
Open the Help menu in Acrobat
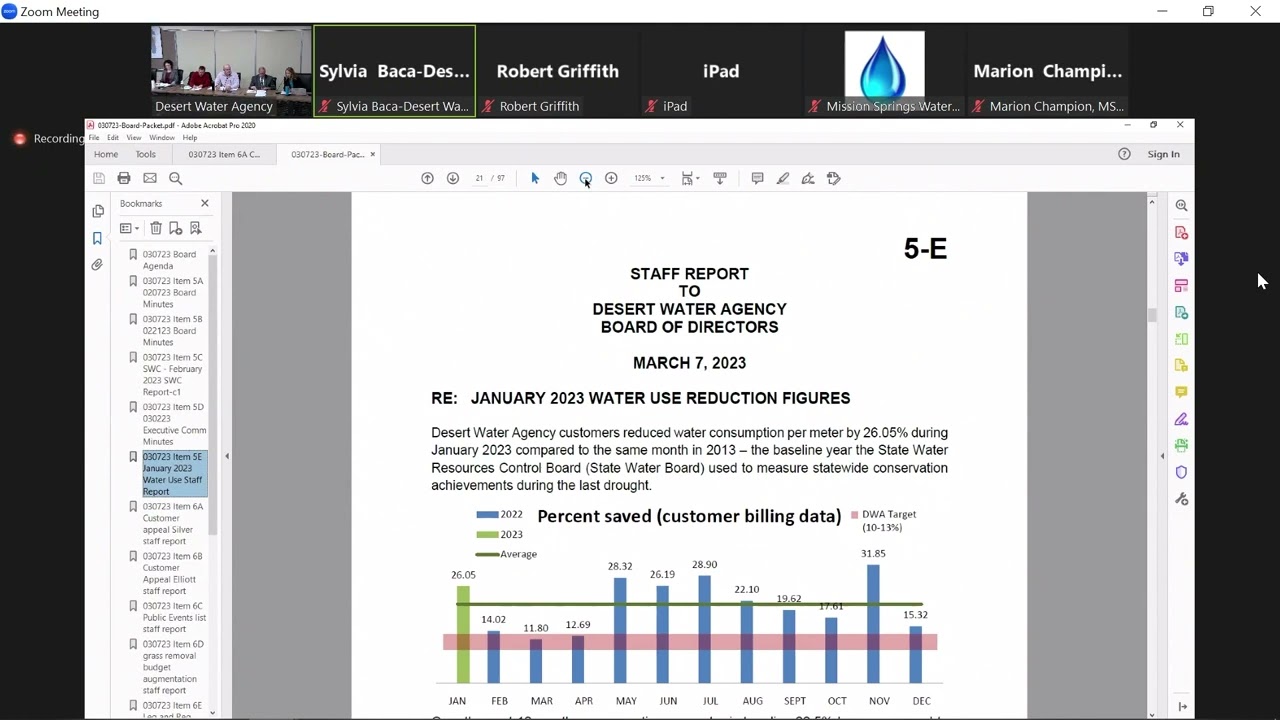pos(190,138)
